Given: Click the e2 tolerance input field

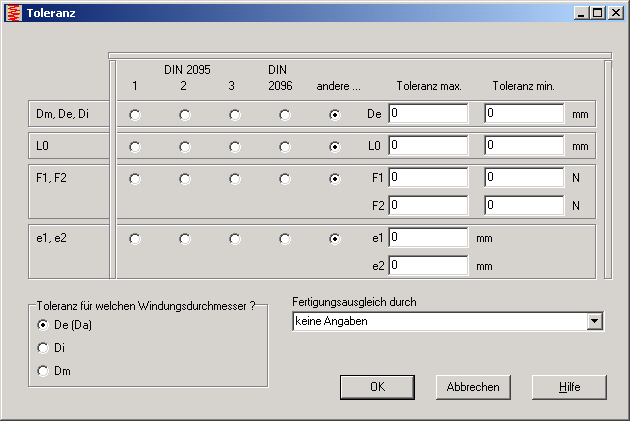Looking at the screenshot, I should (428, 266).
